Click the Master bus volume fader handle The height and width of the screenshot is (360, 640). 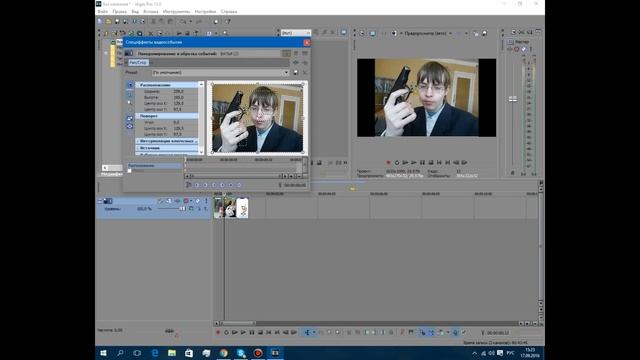pos(513,99)
